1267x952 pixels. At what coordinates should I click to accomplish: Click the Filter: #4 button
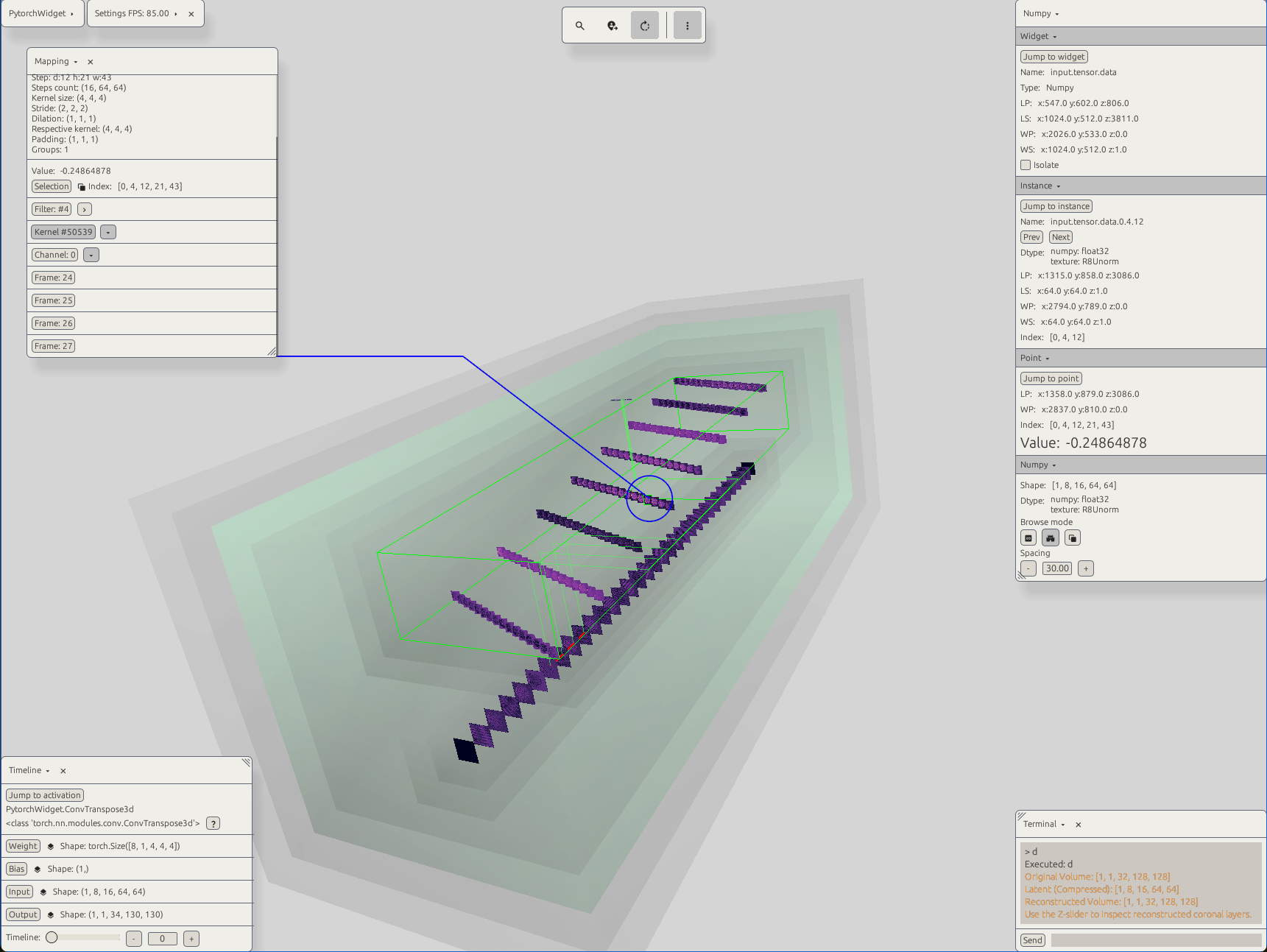pos(52,210)
